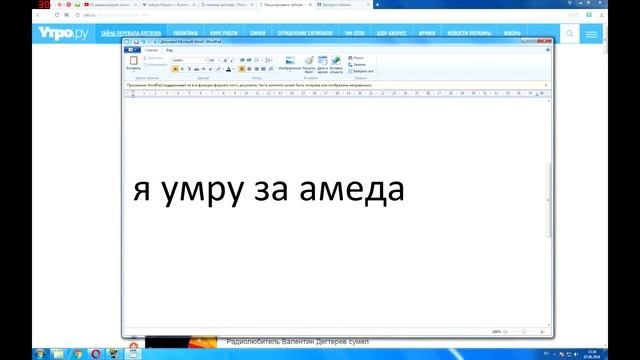Image resolution: width=640 pixels, height=360 pixels.
Task: Click the grow font size icon
Action: pos(225,60)
